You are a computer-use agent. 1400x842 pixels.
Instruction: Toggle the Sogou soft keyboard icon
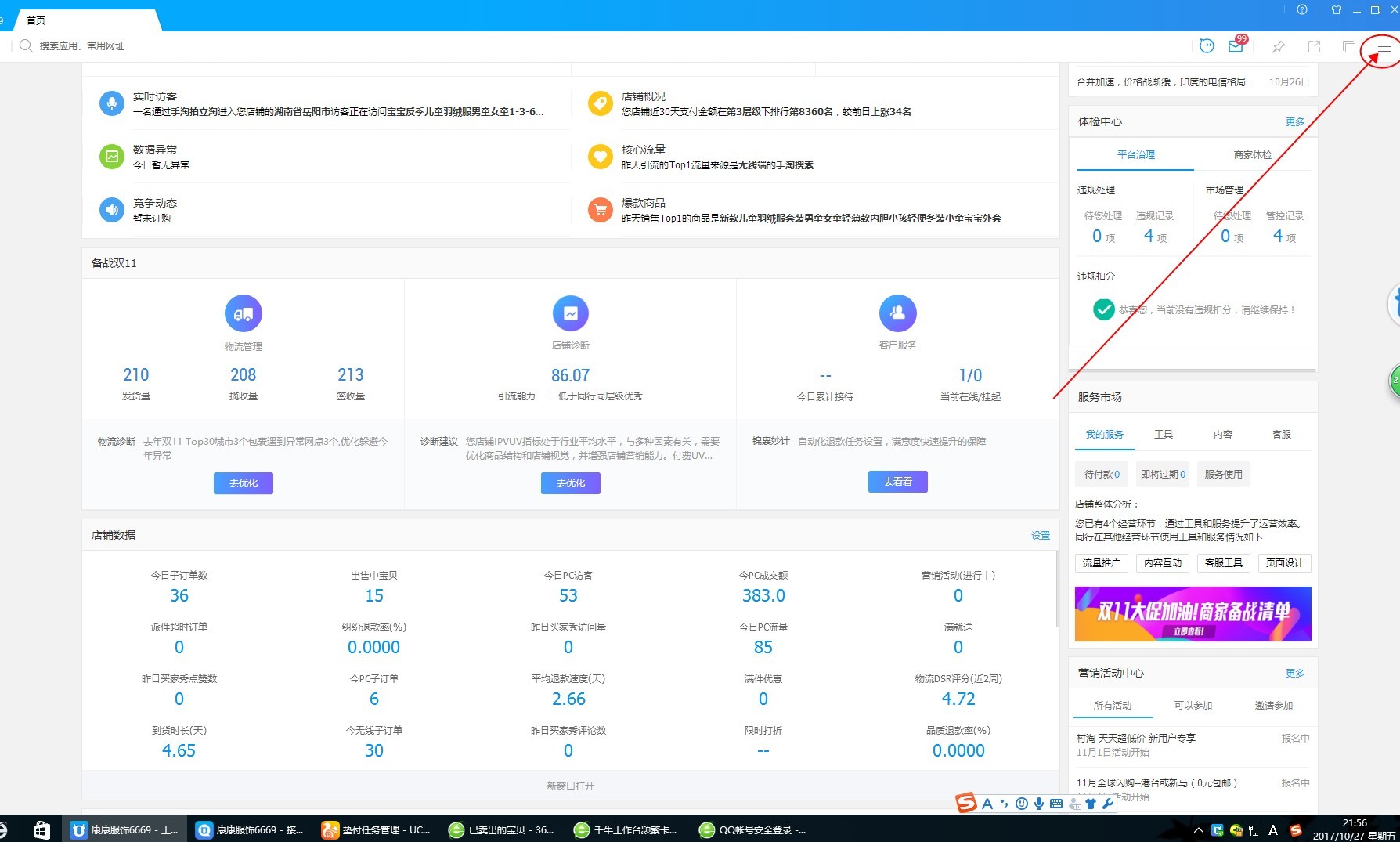(1056, 804)
